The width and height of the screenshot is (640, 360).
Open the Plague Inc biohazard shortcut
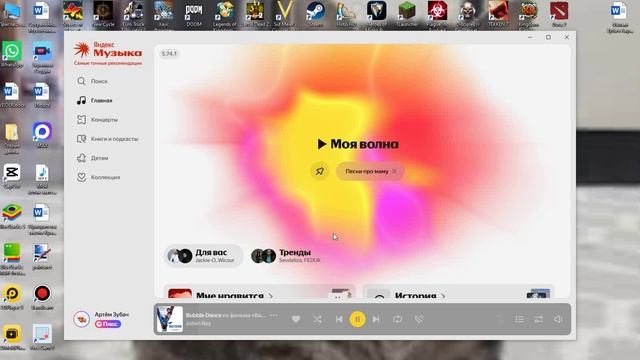pos(437,14)
